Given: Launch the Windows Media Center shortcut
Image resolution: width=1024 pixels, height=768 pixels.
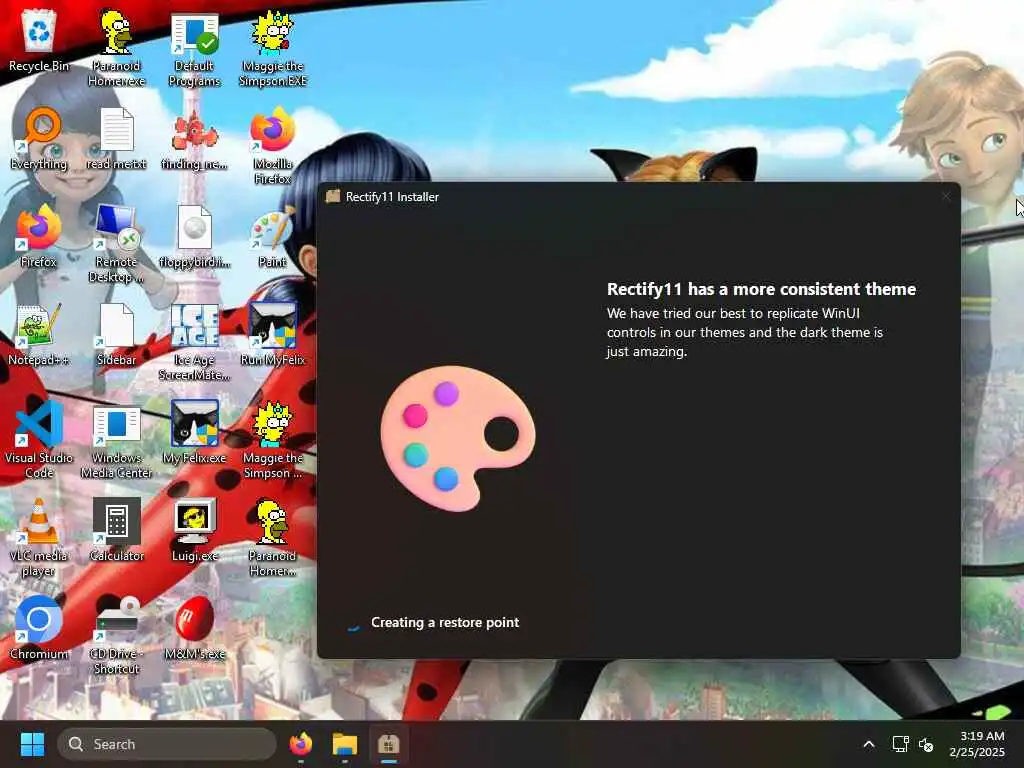Looking at the screenshot, I should pos(116,440).
